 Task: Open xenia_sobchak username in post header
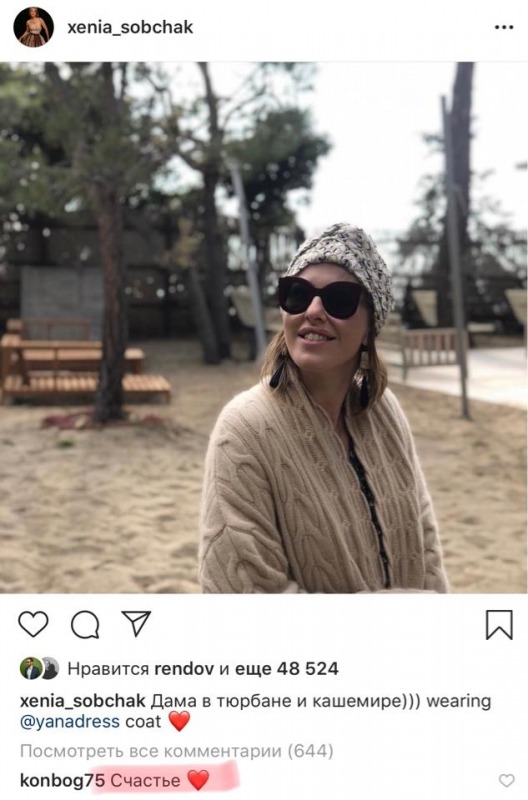point(130,27)
